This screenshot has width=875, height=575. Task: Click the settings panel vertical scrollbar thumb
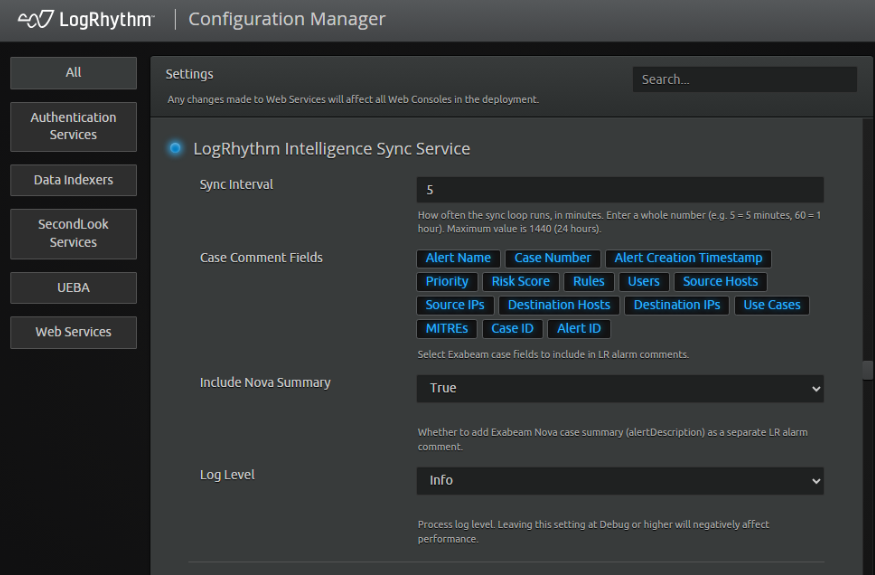[x=867, y=370]
